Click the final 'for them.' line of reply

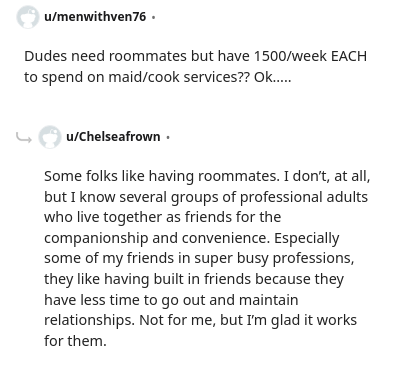[x=75, y=341]
